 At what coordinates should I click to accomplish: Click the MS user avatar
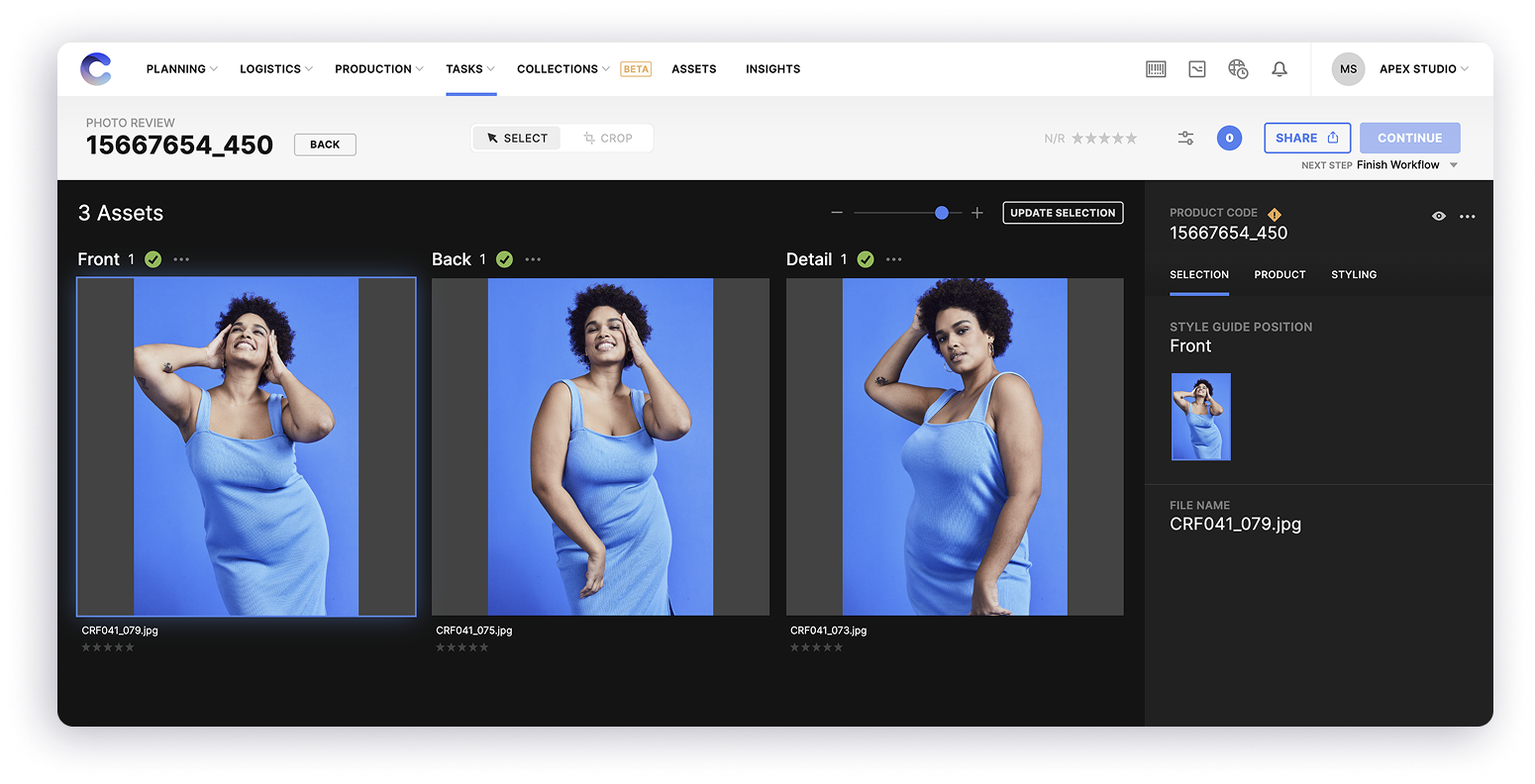(1348, 69)
